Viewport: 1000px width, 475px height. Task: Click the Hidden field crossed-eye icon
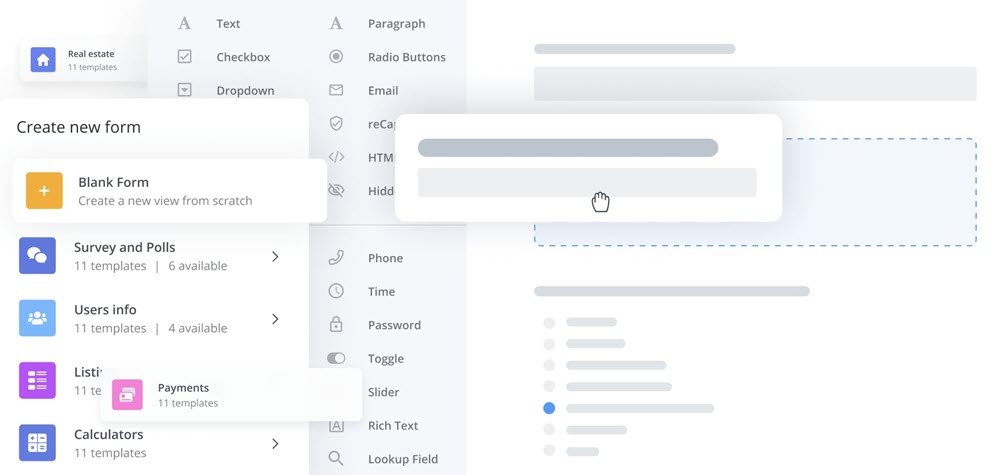(336, 190)
